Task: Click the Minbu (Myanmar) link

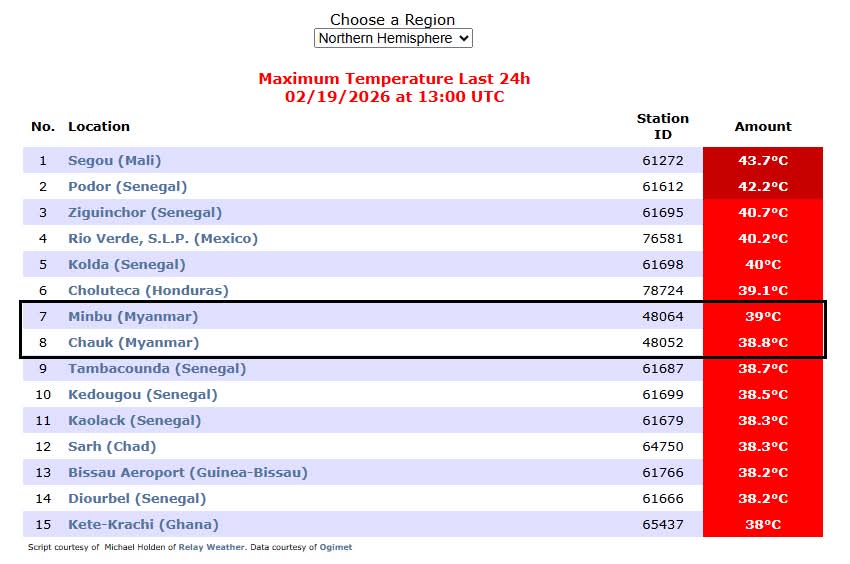Action: [133, 316]
